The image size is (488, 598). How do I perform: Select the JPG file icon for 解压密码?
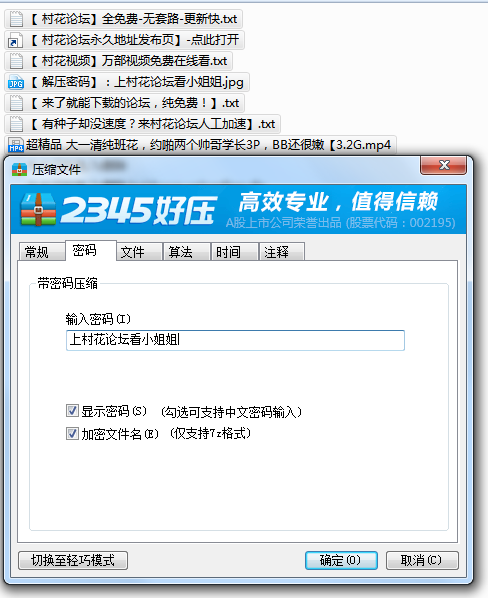[x=16, y=82]
